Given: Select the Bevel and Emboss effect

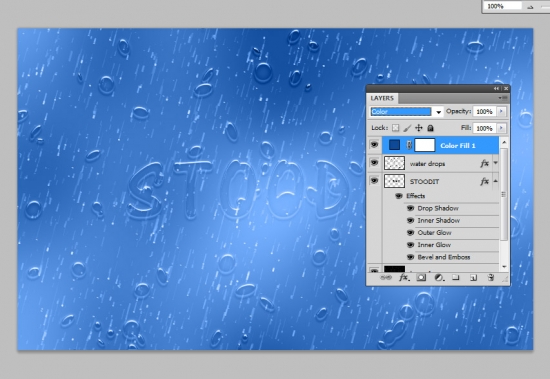Looking at the screenshot, I should coord(443,257).
